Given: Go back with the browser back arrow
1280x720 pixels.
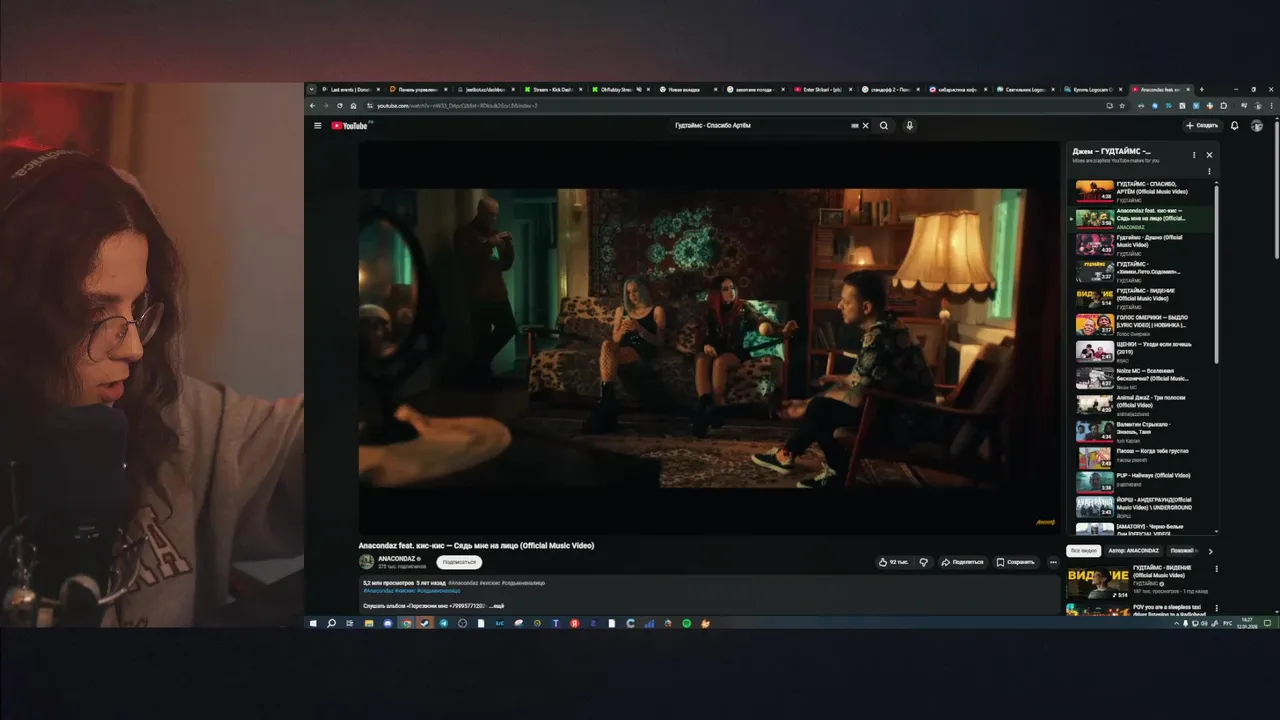Looking at the screenshot, I should click(312, 105).
